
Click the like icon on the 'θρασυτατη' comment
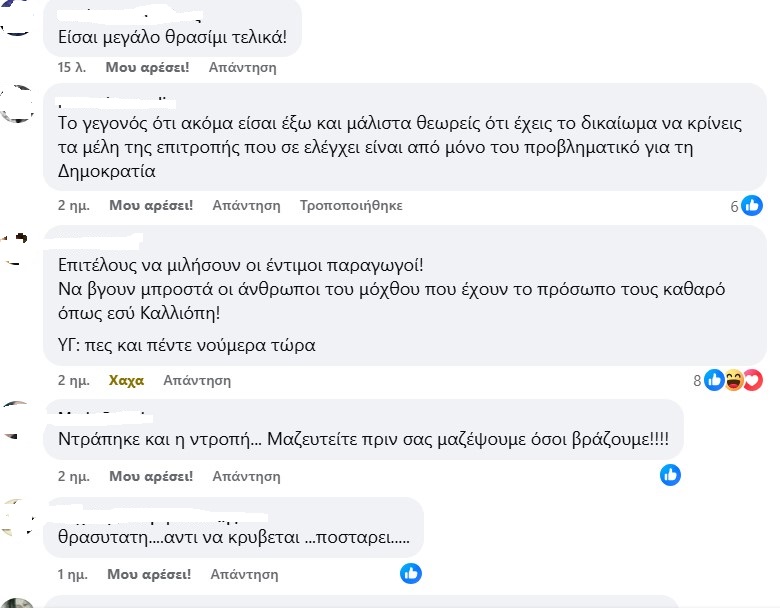coord(411,574)
